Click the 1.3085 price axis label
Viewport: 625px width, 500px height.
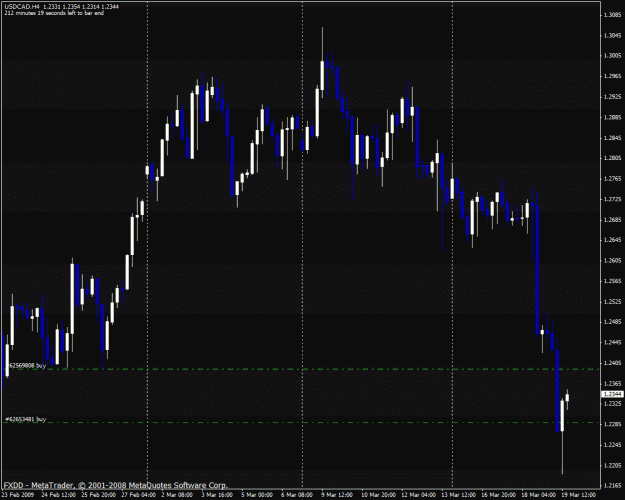[x=613, y=15]
